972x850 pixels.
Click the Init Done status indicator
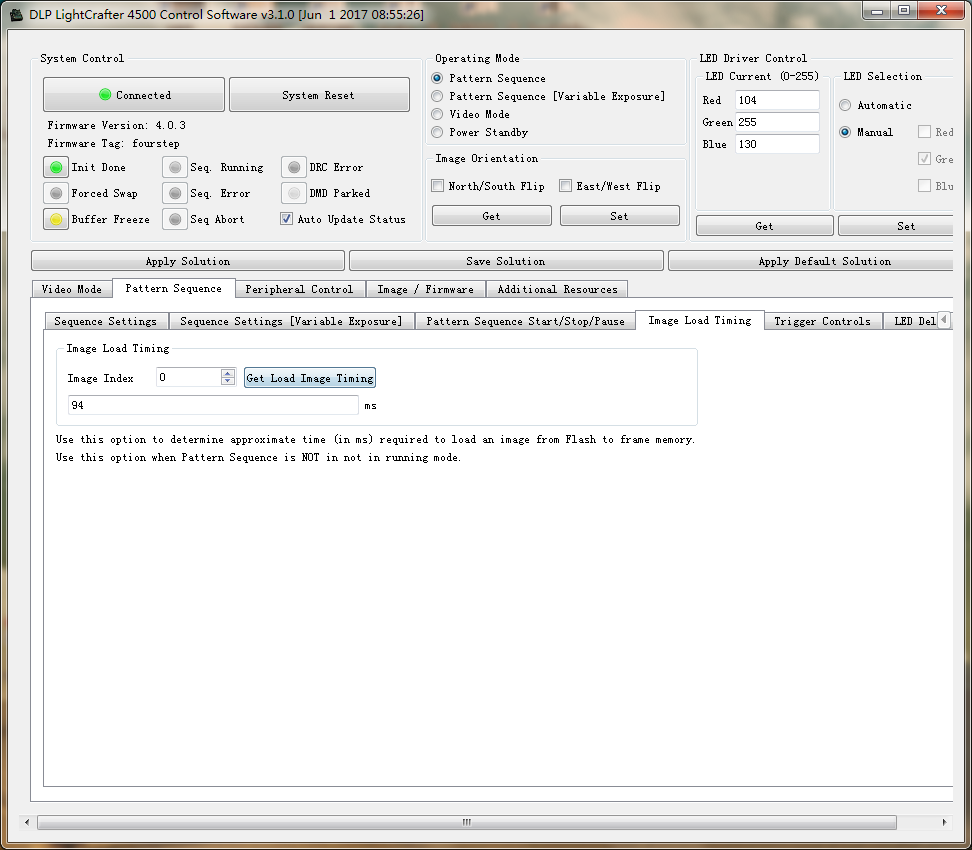[x=56, y=167]
